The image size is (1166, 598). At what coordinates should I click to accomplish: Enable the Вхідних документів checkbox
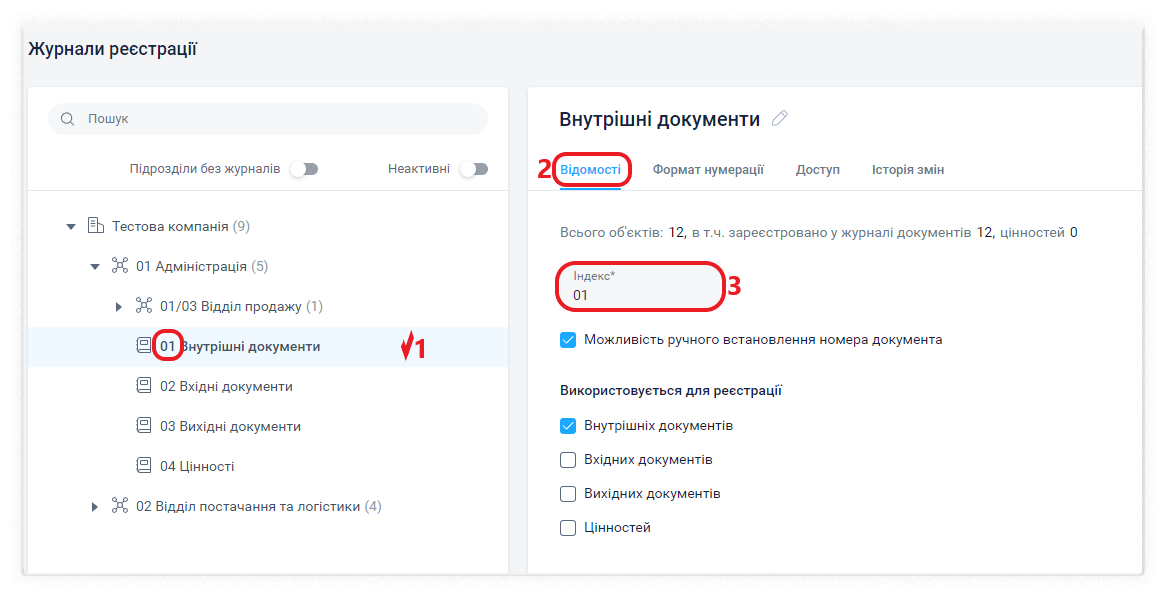(568, 460)
